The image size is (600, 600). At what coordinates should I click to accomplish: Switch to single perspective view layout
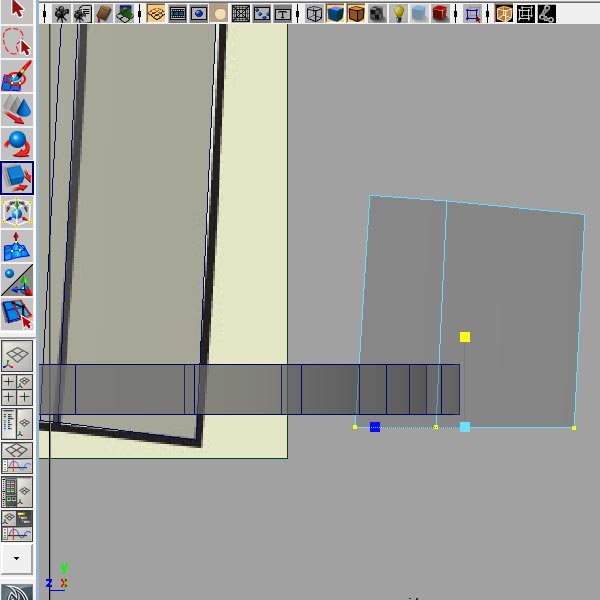[x=17, y=356]
